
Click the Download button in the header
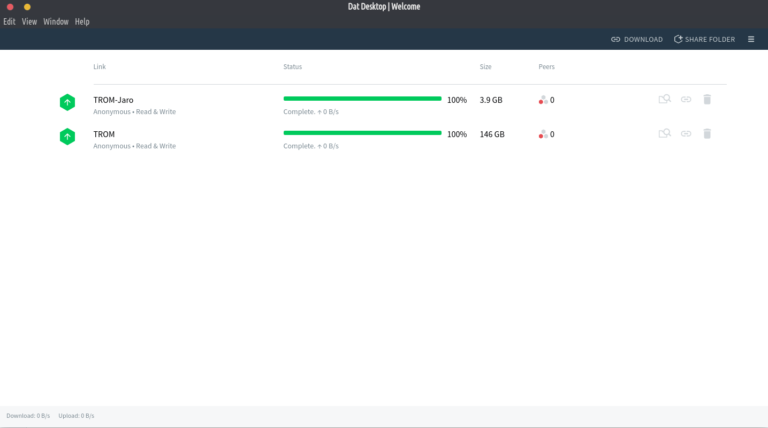click(637, 39)
